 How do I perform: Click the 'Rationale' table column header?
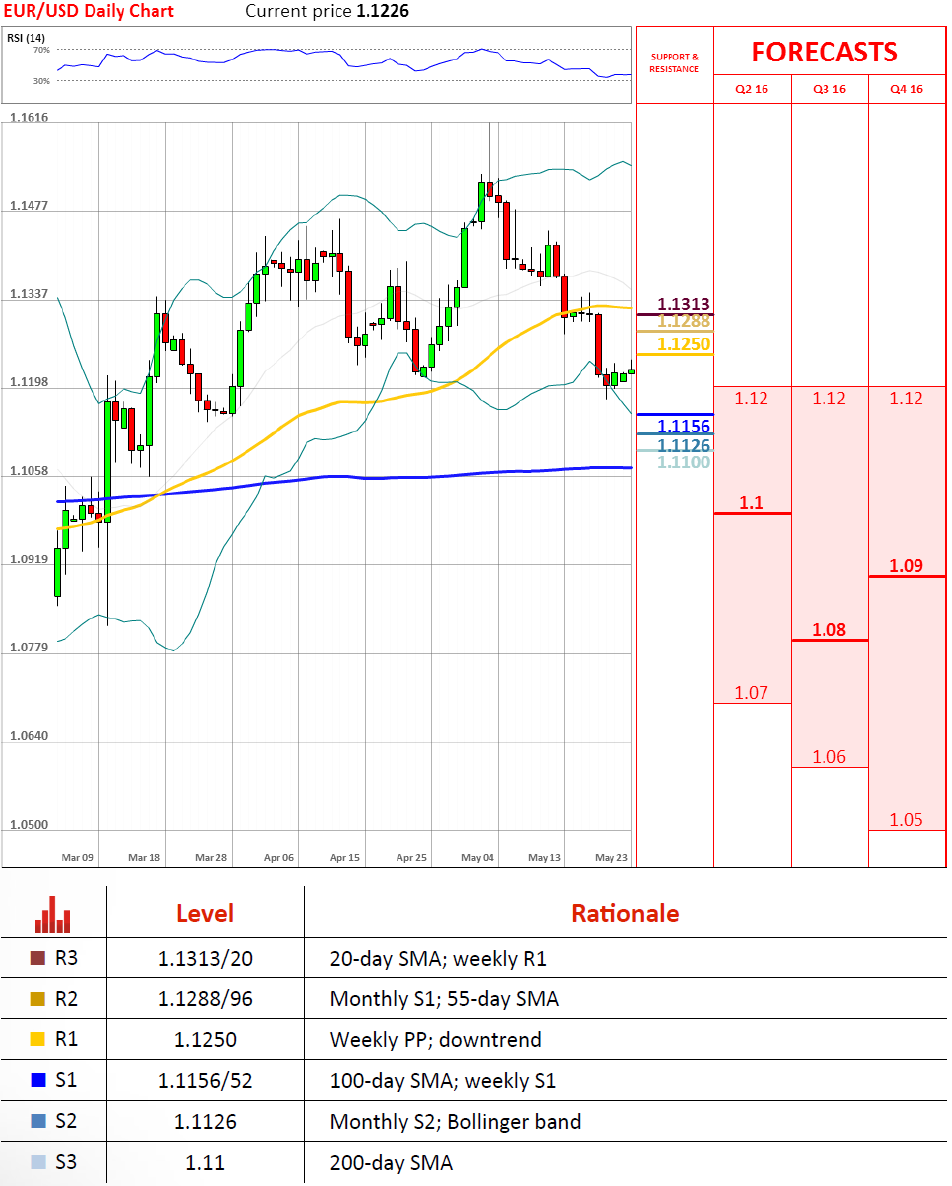tap(625, 914)
